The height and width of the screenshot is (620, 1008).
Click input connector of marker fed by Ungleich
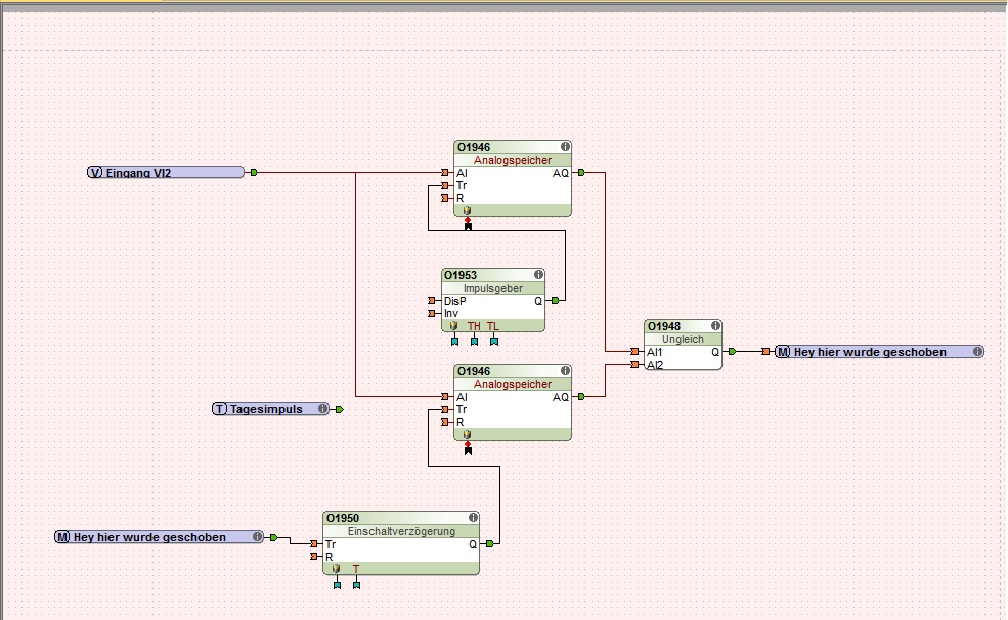tap(766, 352)
